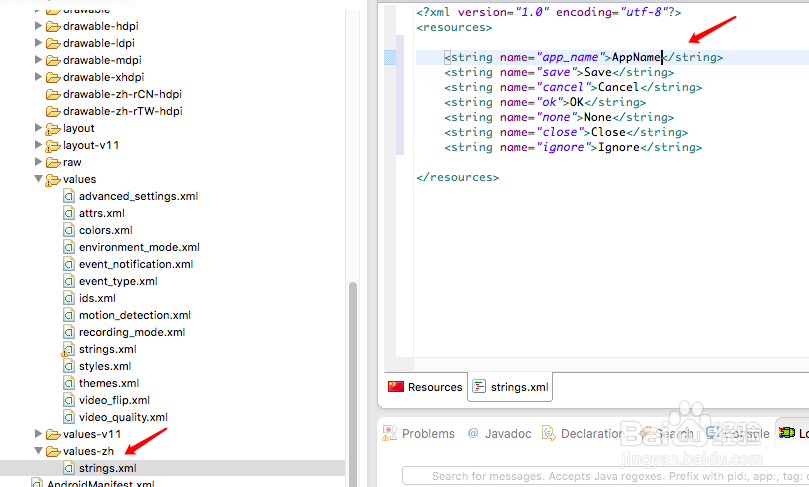Open the Declaration view tab
The width and height of the screenshot is (809, 487).
(583, 433)
